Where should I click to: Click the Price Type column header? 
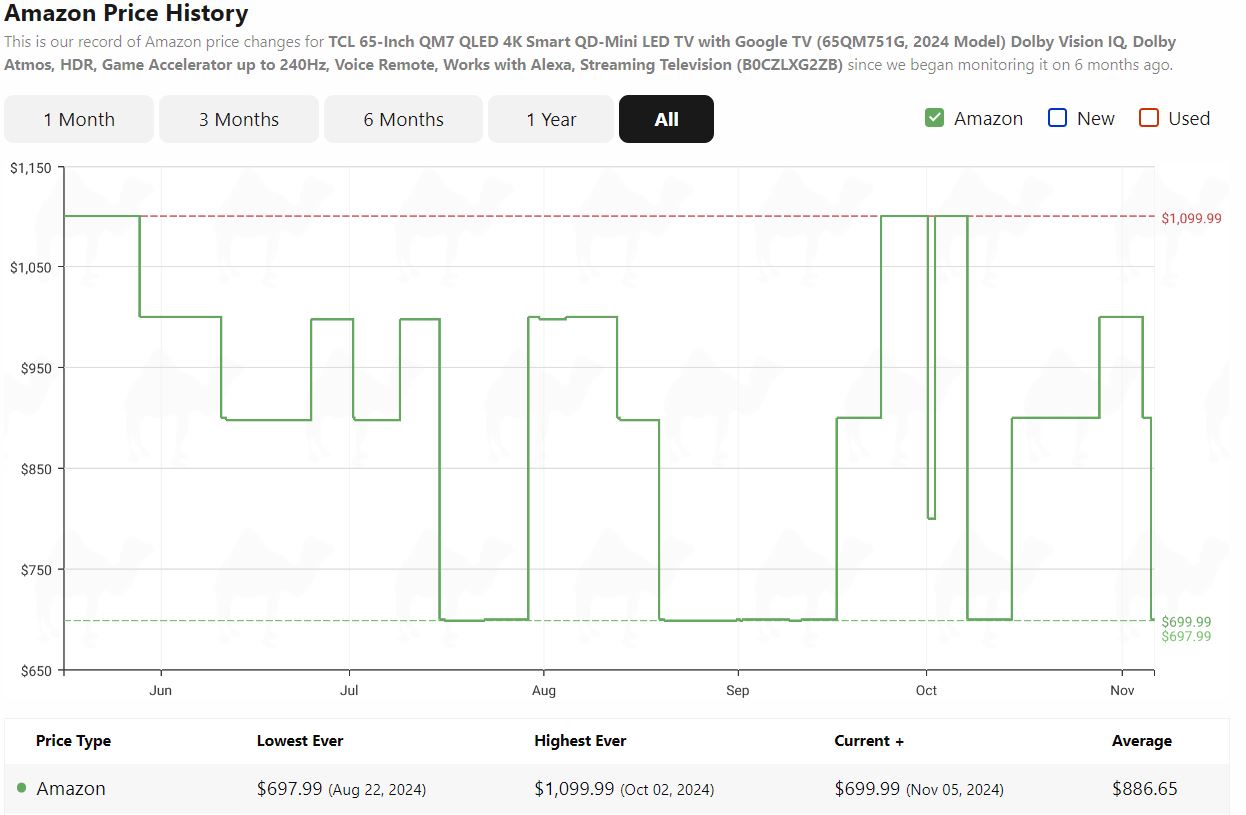(x=73, y=741)
